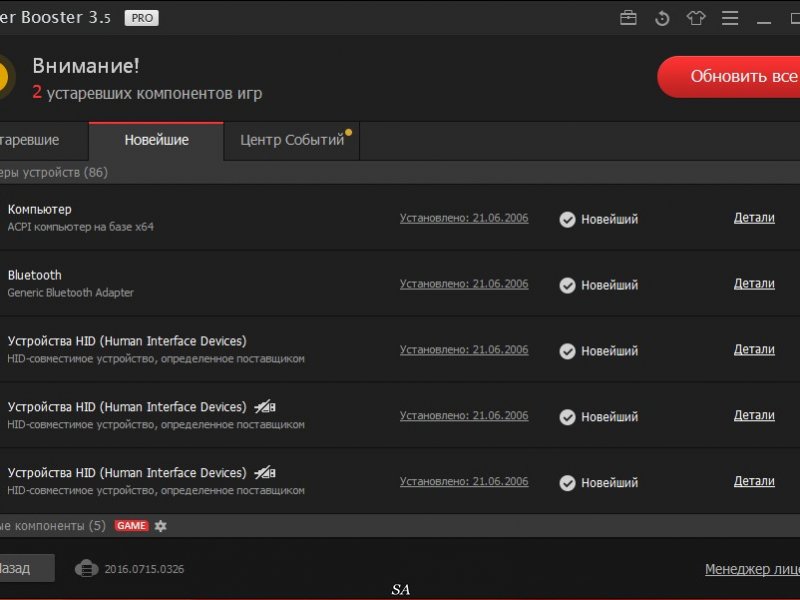Click the game components gear icon
Screen dimensions: 800x600
(161, 526)
